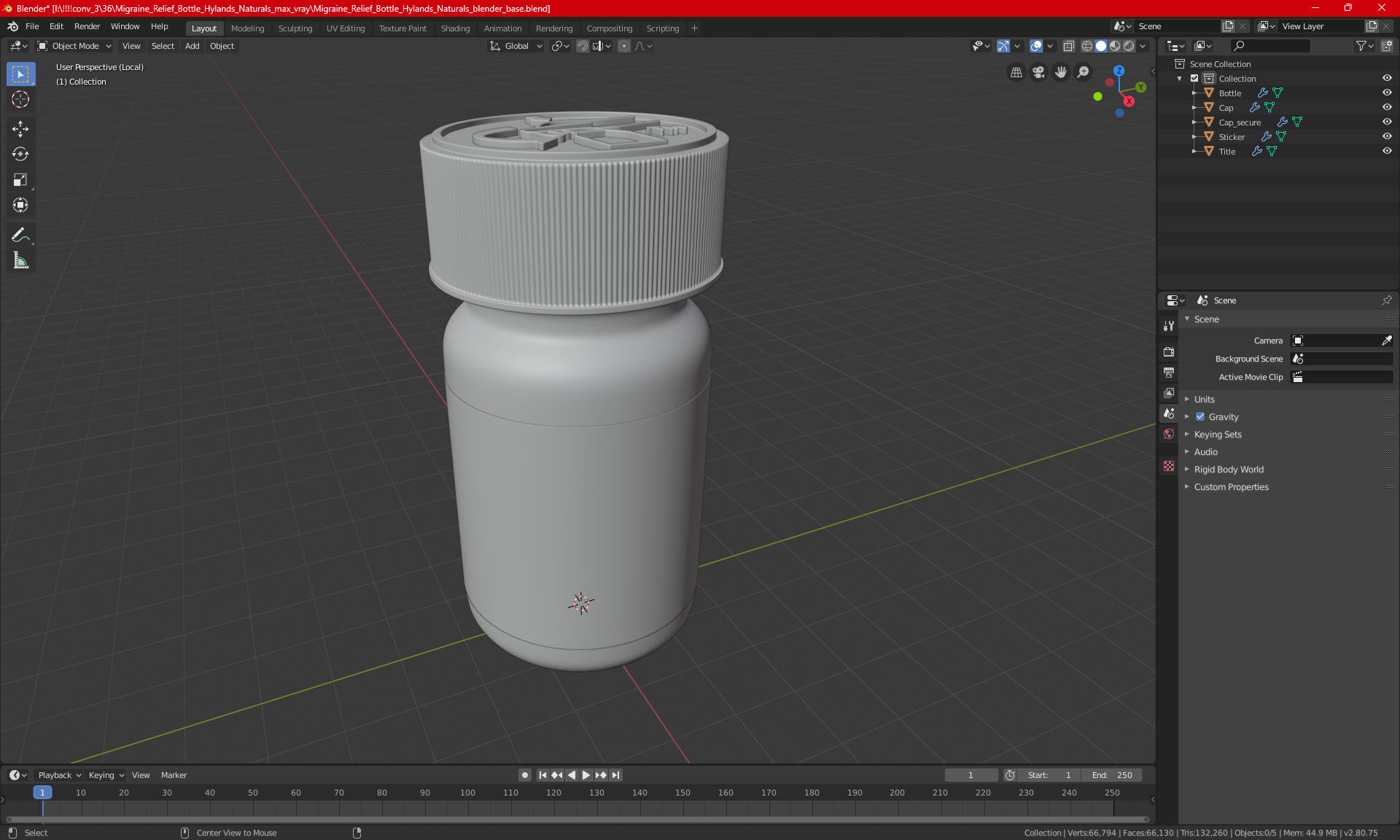Hide the Bottle object in outliner

click(1386, 93)
